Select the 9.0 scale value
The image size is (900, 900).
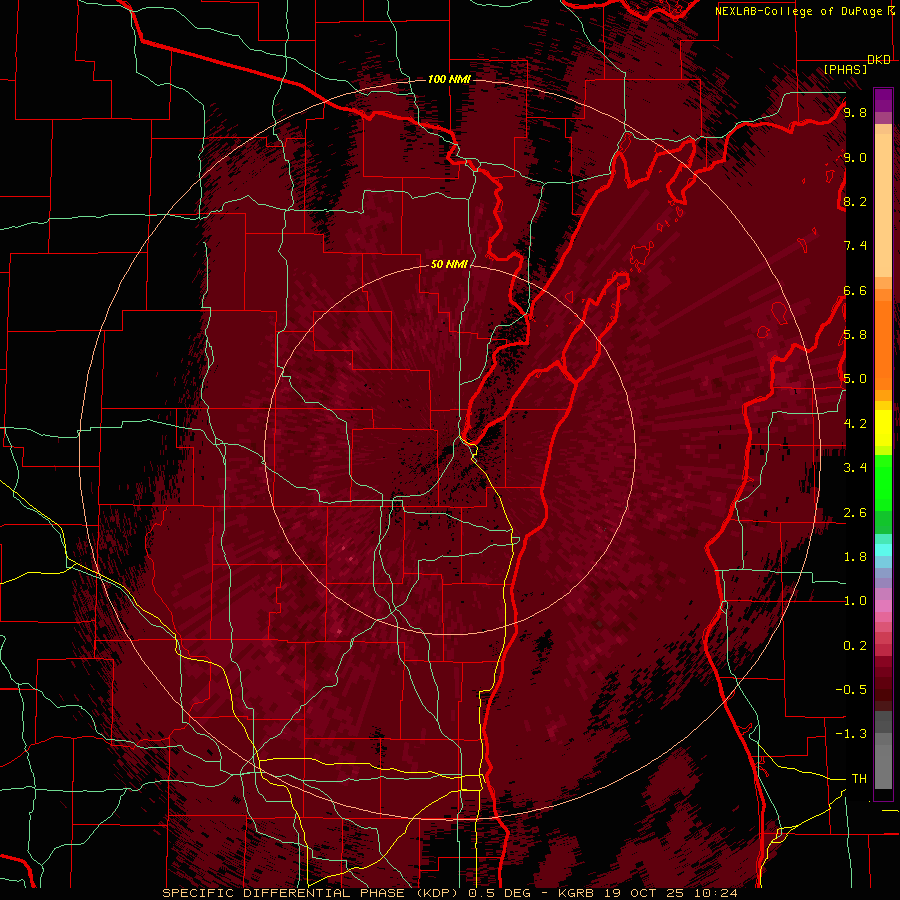(x=855, y=157)
